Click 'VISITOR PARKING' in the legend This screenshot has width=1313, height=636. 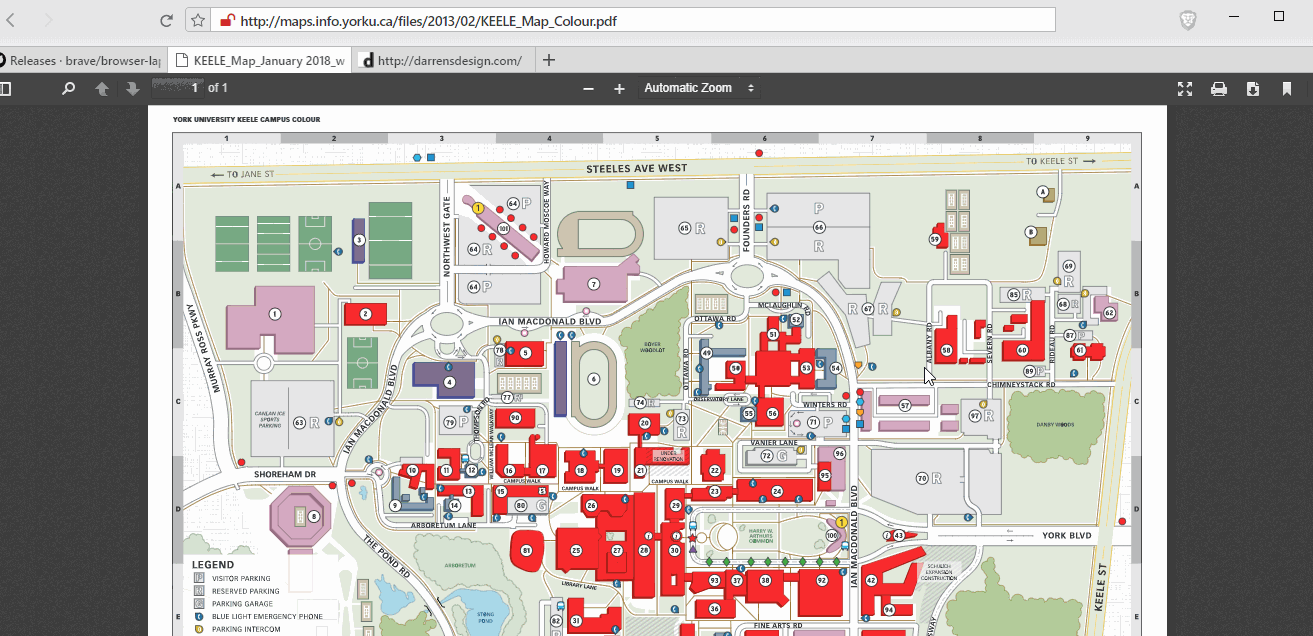point(241,578)
